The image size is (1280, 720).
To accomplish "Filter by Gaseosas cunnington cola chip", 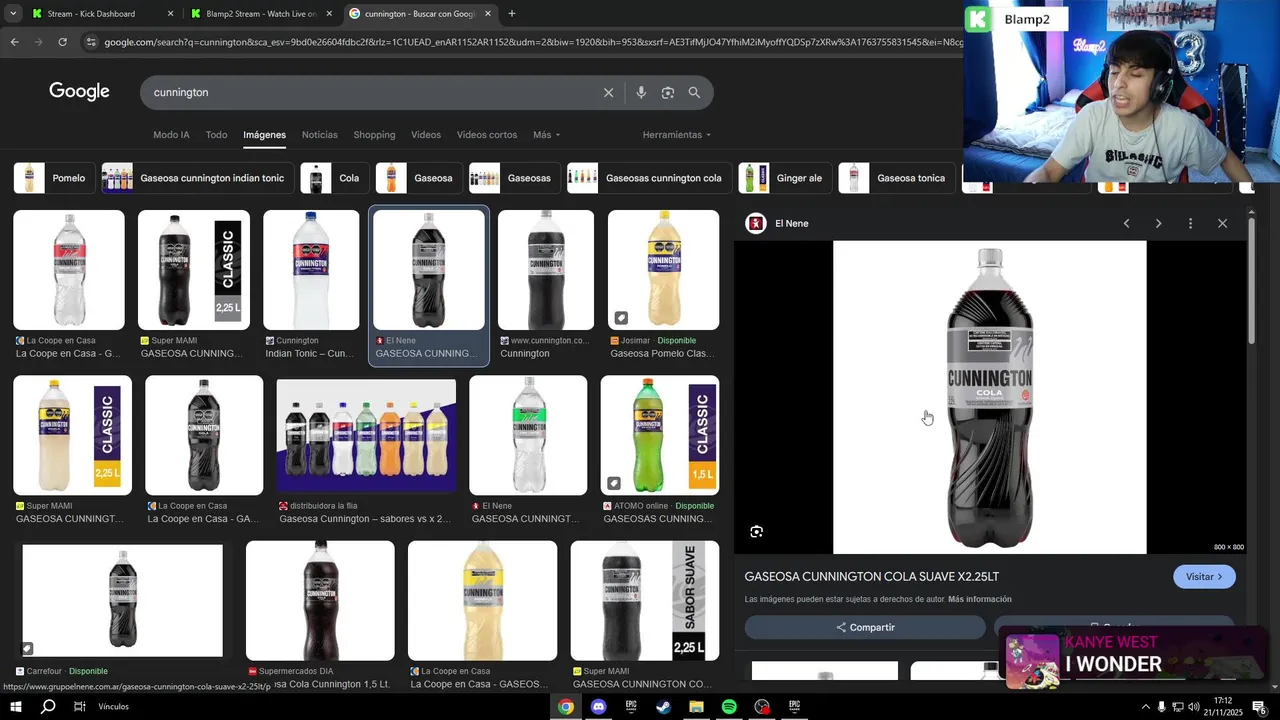I will click(x=649, y=178).
